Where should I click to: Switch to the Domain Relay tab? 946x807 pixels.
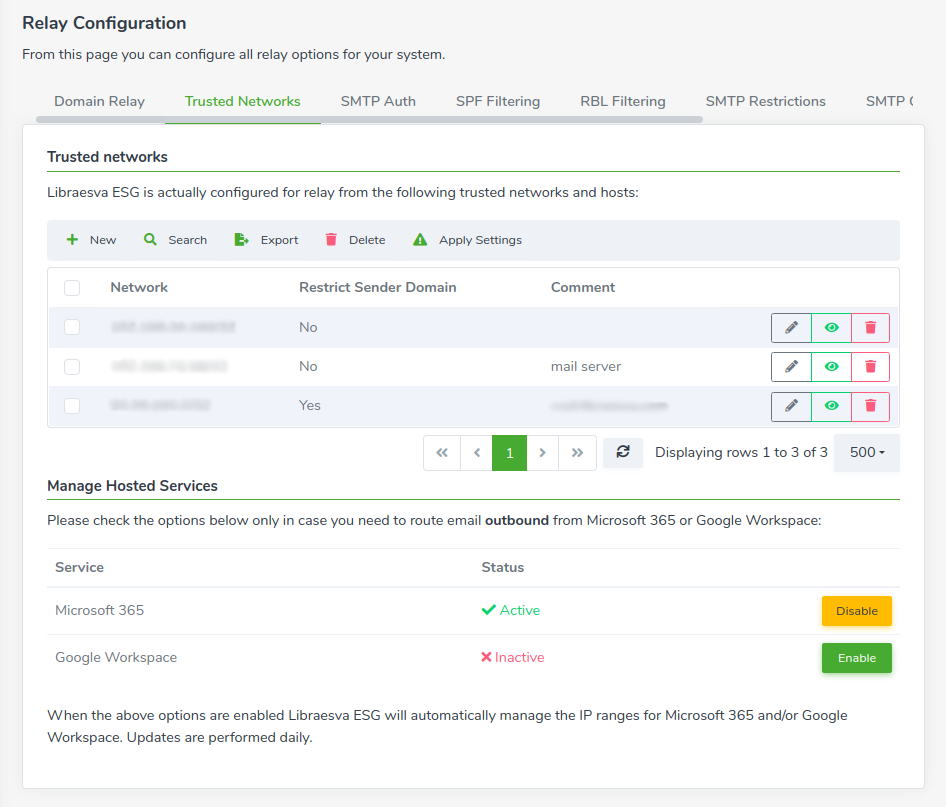point(100,101)
